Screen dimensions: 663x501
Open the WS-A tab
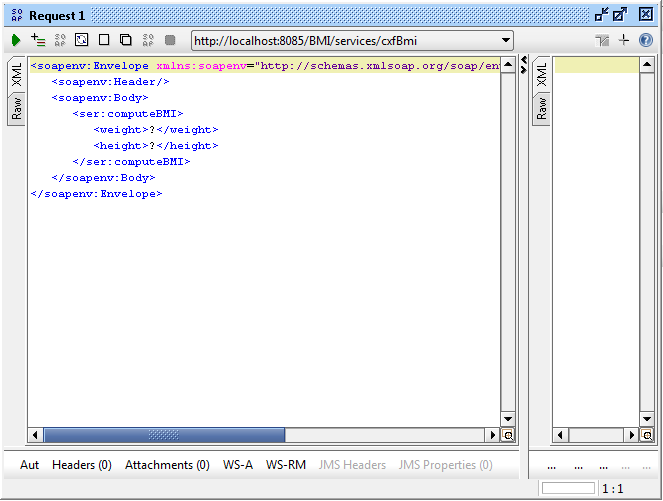pos(238,465)
